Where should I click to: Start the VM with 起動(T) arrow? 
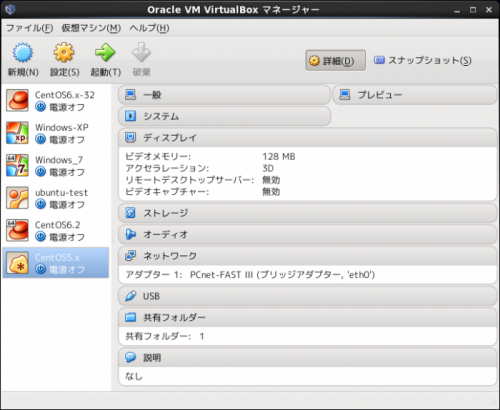105,52
